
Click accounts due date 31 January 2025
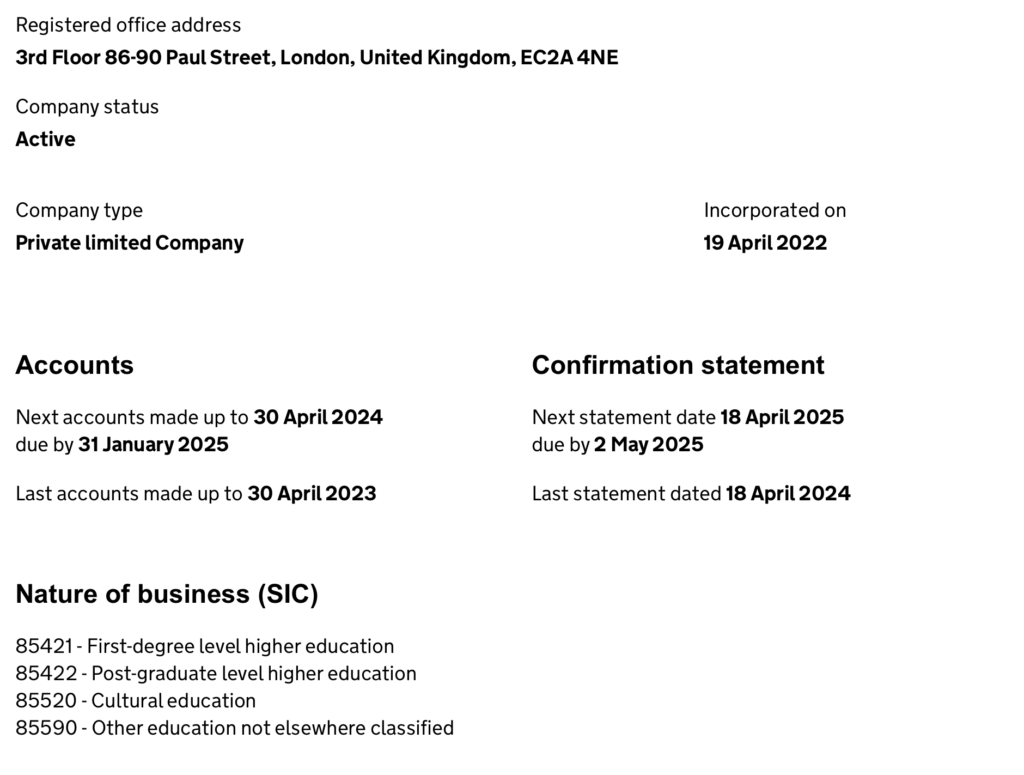[153, 445]
